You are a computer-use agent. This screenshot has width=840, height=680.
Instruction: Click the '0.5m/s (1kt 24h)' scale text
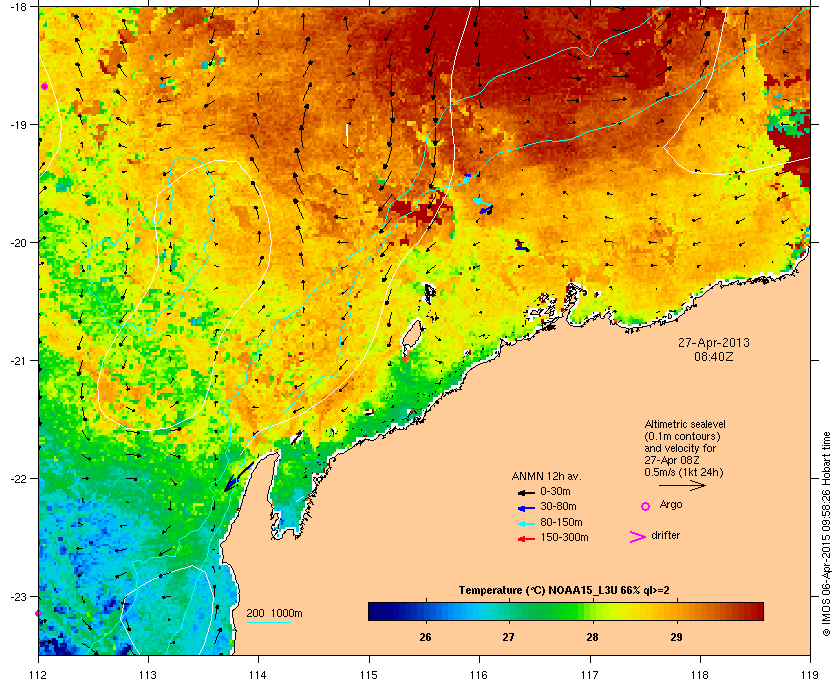[x=684, y=473]
